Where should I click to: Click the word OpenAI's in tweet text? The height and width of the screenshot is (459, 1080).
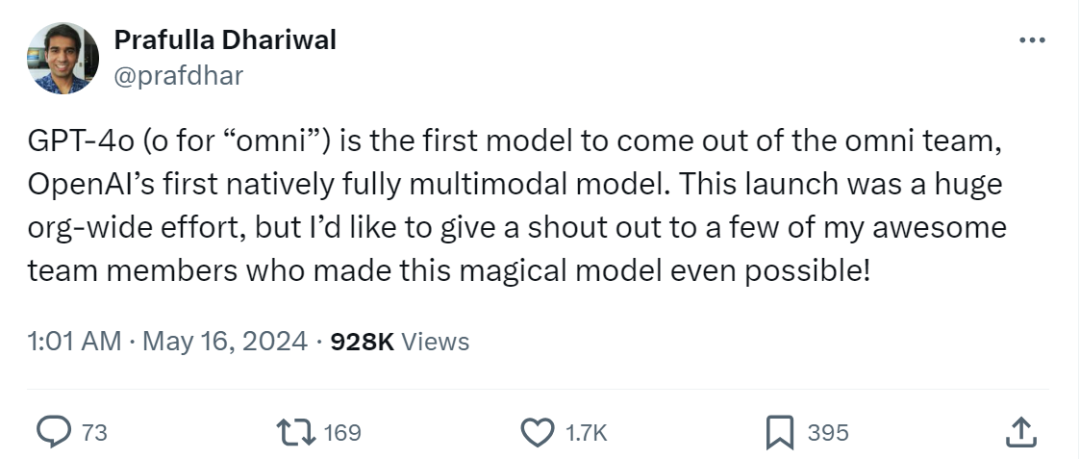(89, 185)
